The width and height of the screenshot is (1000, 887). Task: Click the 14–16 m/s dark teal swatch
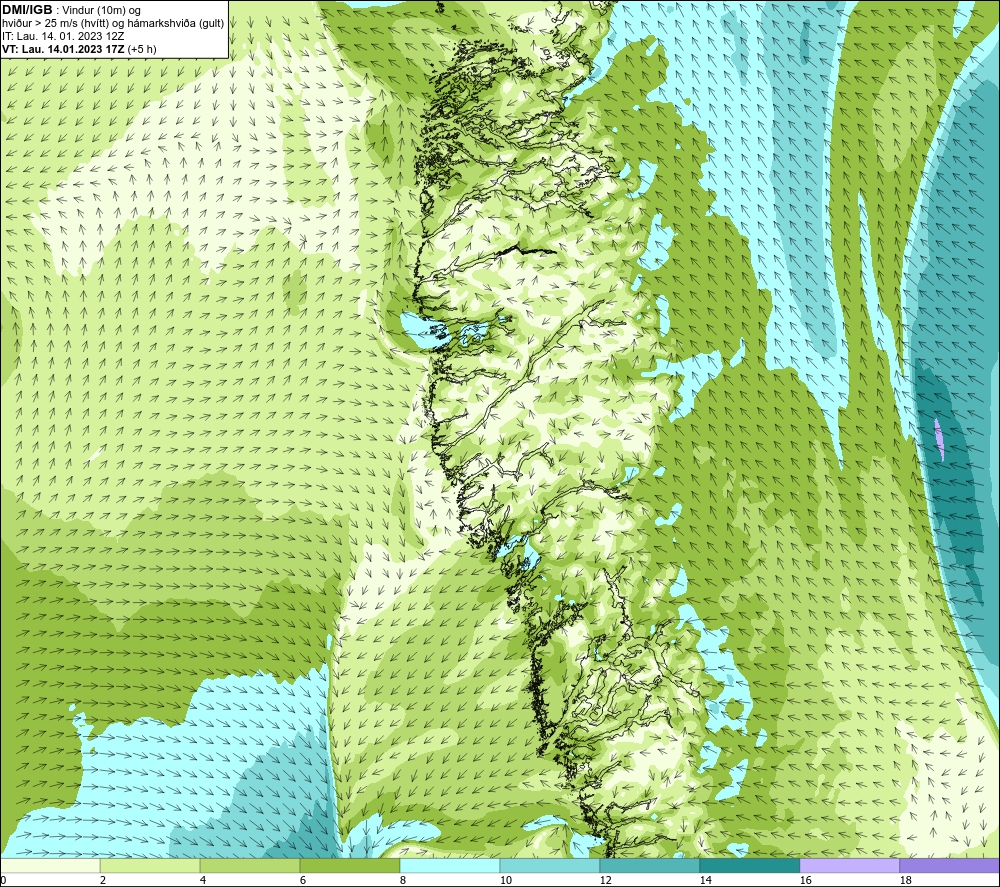(749, 865)
